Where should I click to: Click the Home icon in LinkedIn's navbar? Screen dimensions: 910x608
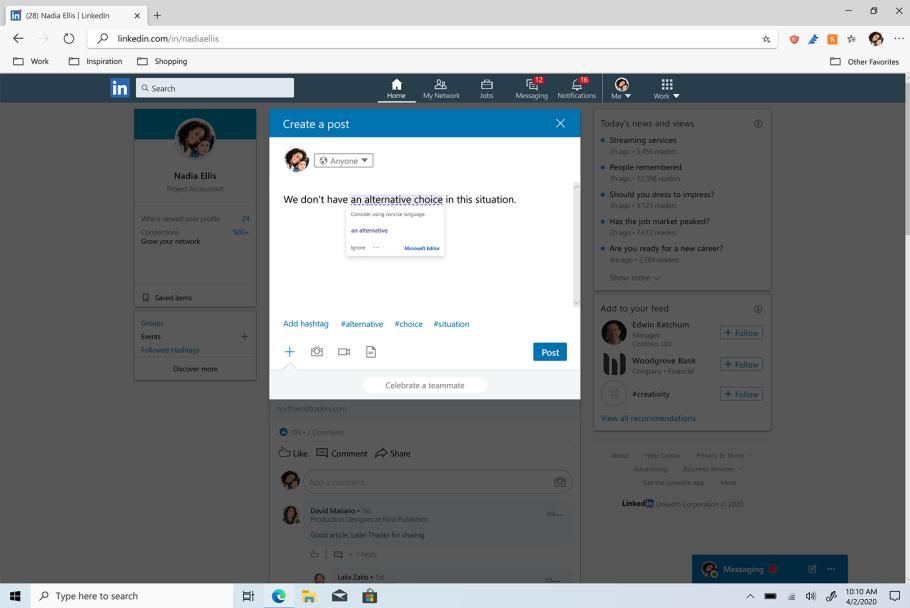396,87
